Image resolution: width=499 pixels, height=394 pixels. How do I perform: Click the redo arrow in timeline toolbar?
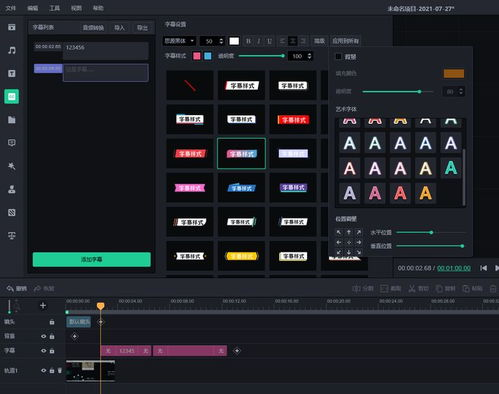coord(37,289)
